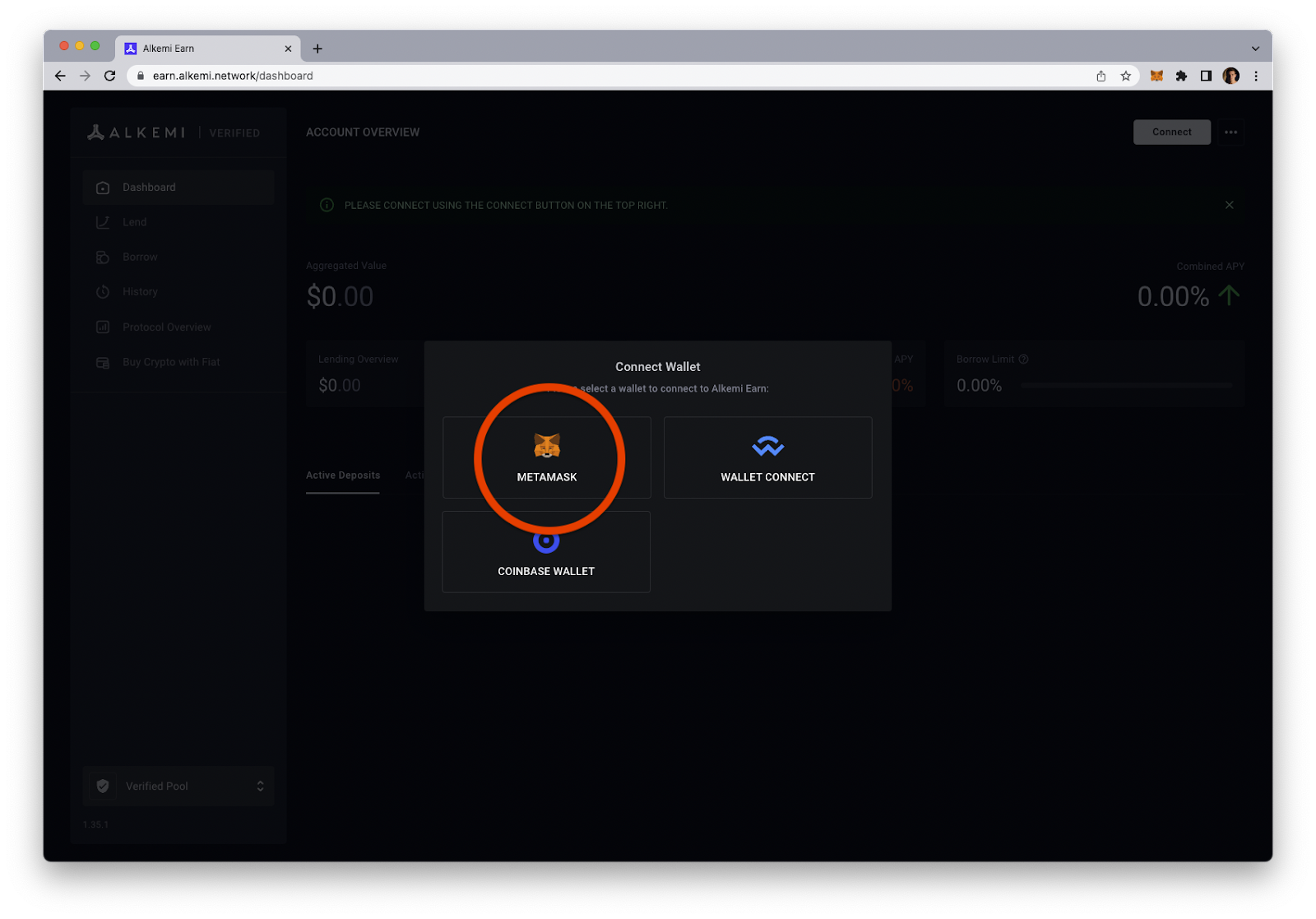Expand the tab search chevron
Image resolution: width=1316 pixels, height=919 pixels.
[x=1255, y=49]
